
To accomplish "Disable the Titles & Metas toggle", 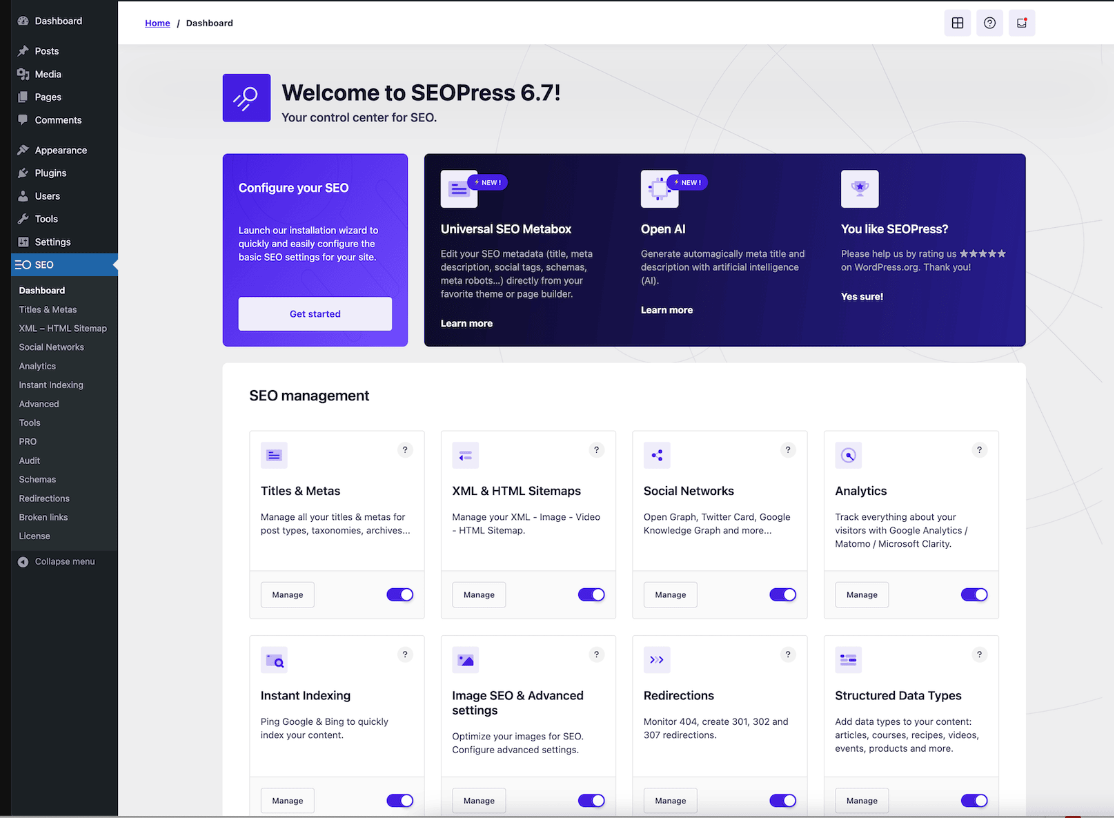I will click(399, 594).
